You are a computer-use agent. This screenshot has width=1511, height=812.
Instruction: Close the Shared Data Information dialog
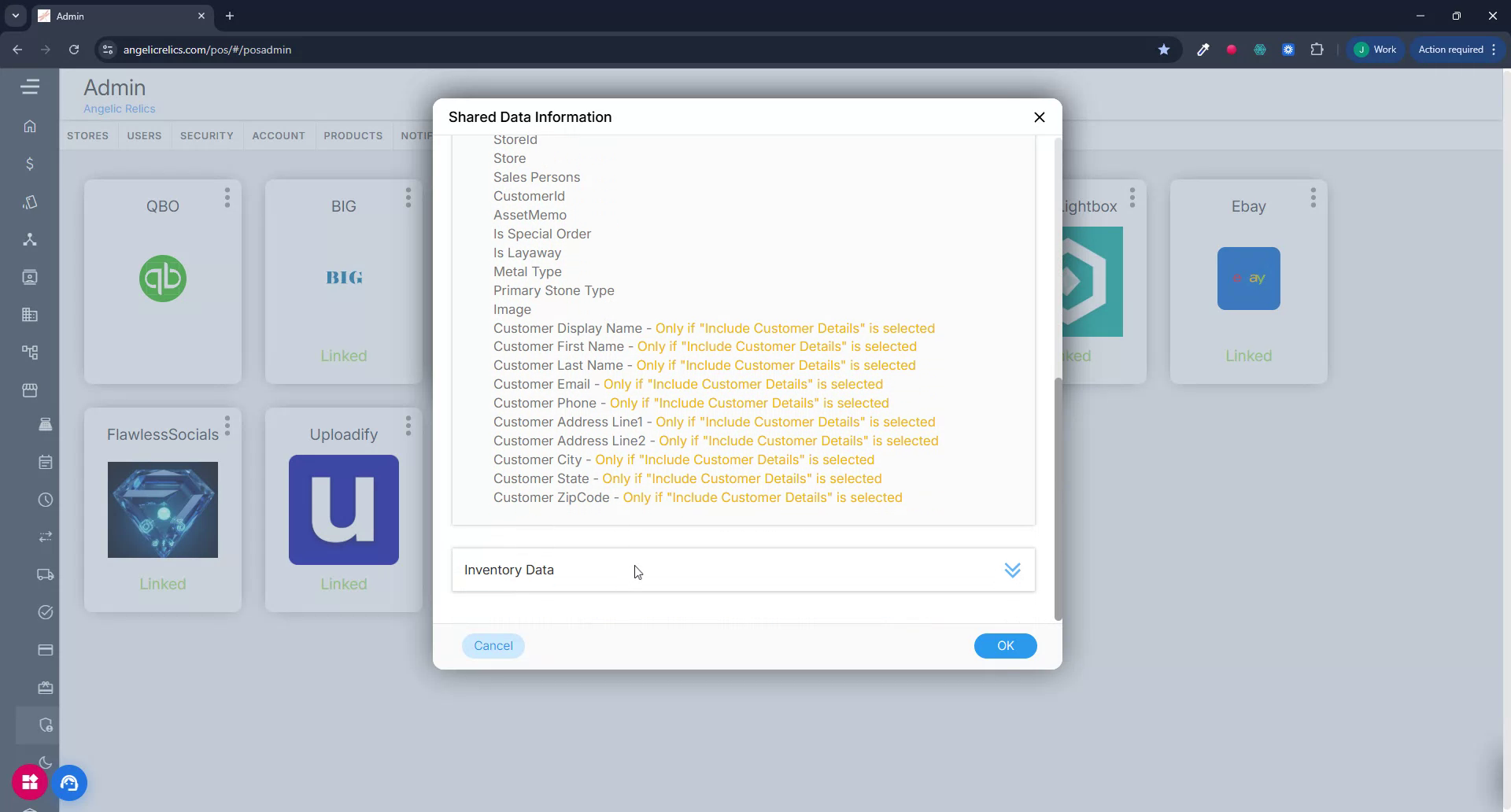tap(1039, 117)
